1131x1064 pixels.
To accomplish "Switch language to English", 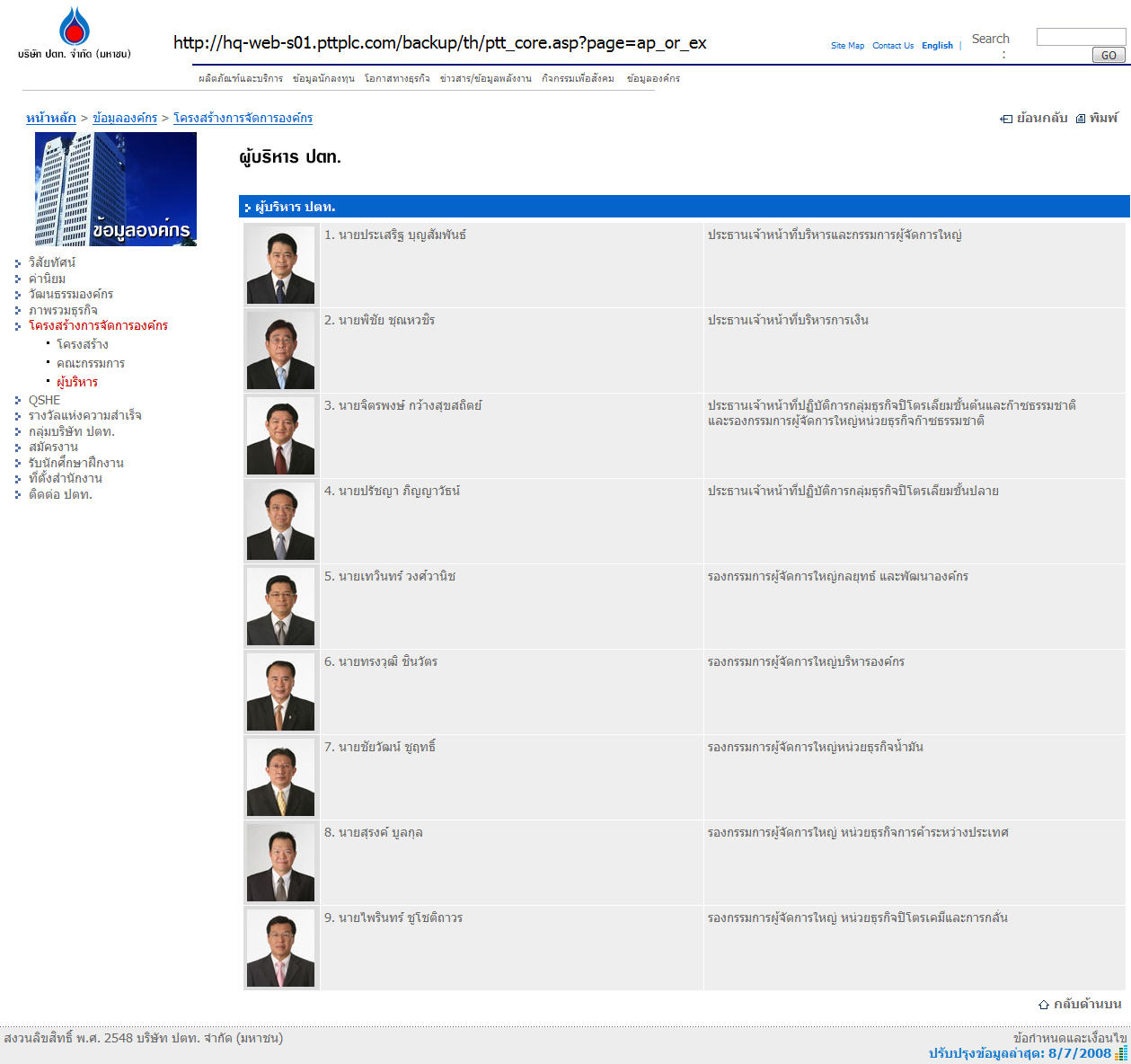I will [937, 46].
